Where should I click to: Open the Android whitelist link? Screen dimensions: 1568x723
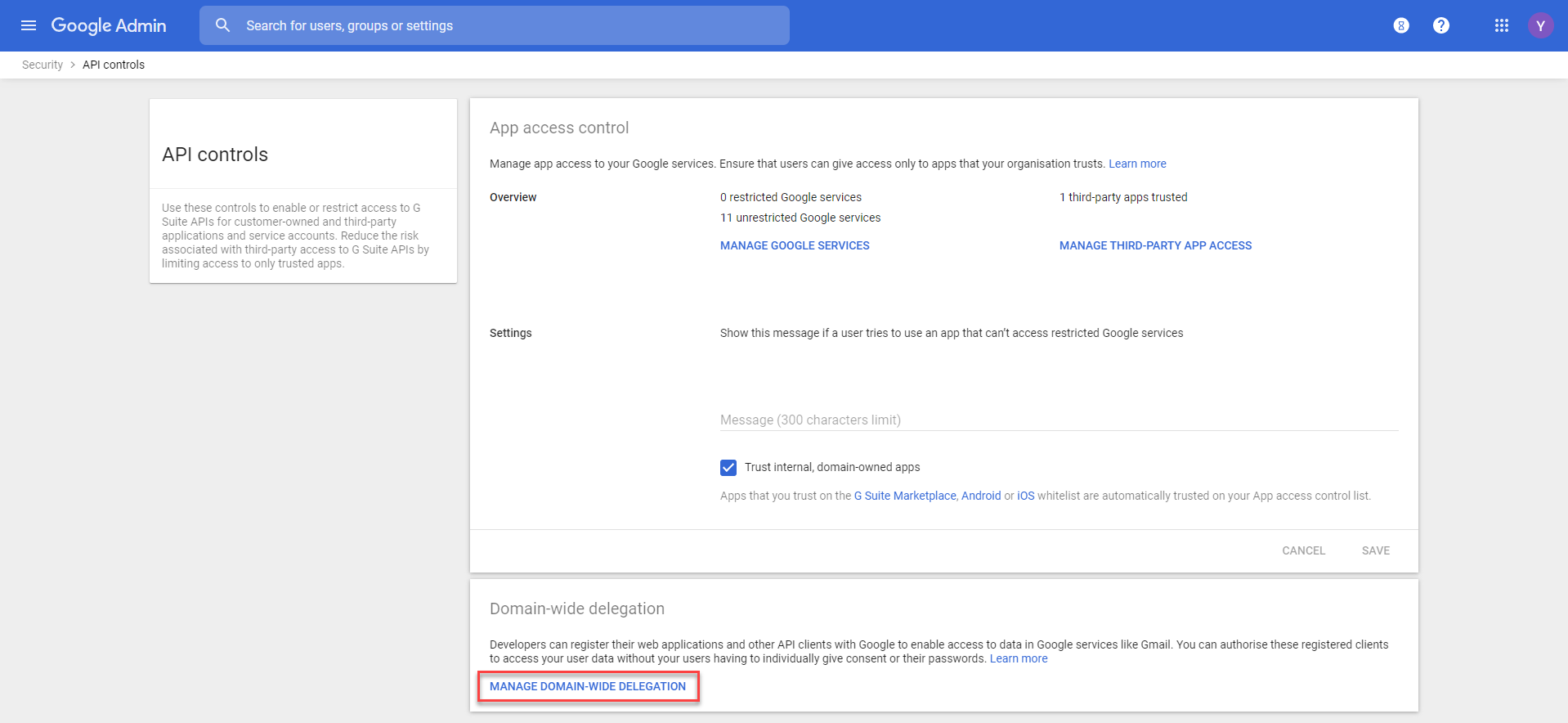point(981,496)
